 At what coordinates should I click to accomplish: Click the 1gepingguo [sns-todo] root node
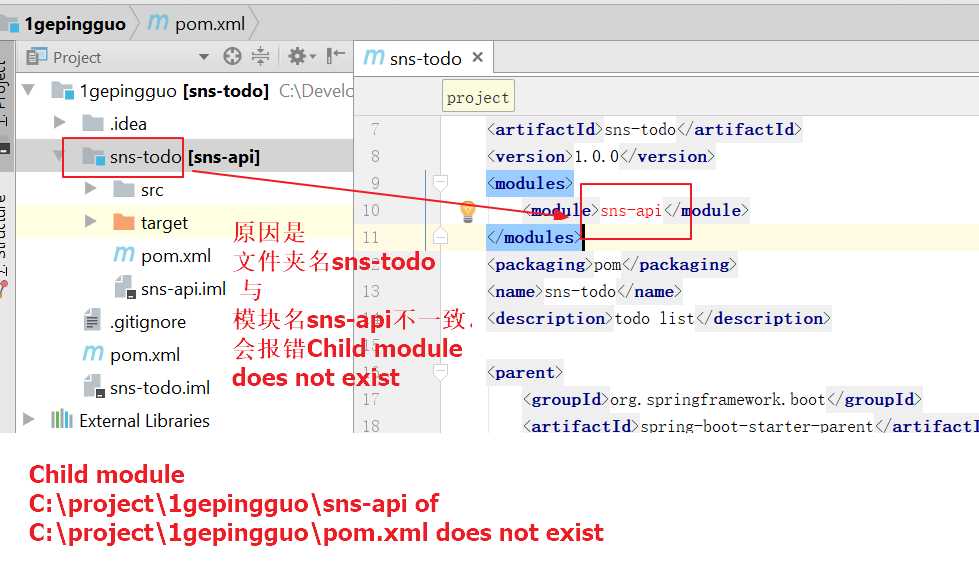coord(174,91)
